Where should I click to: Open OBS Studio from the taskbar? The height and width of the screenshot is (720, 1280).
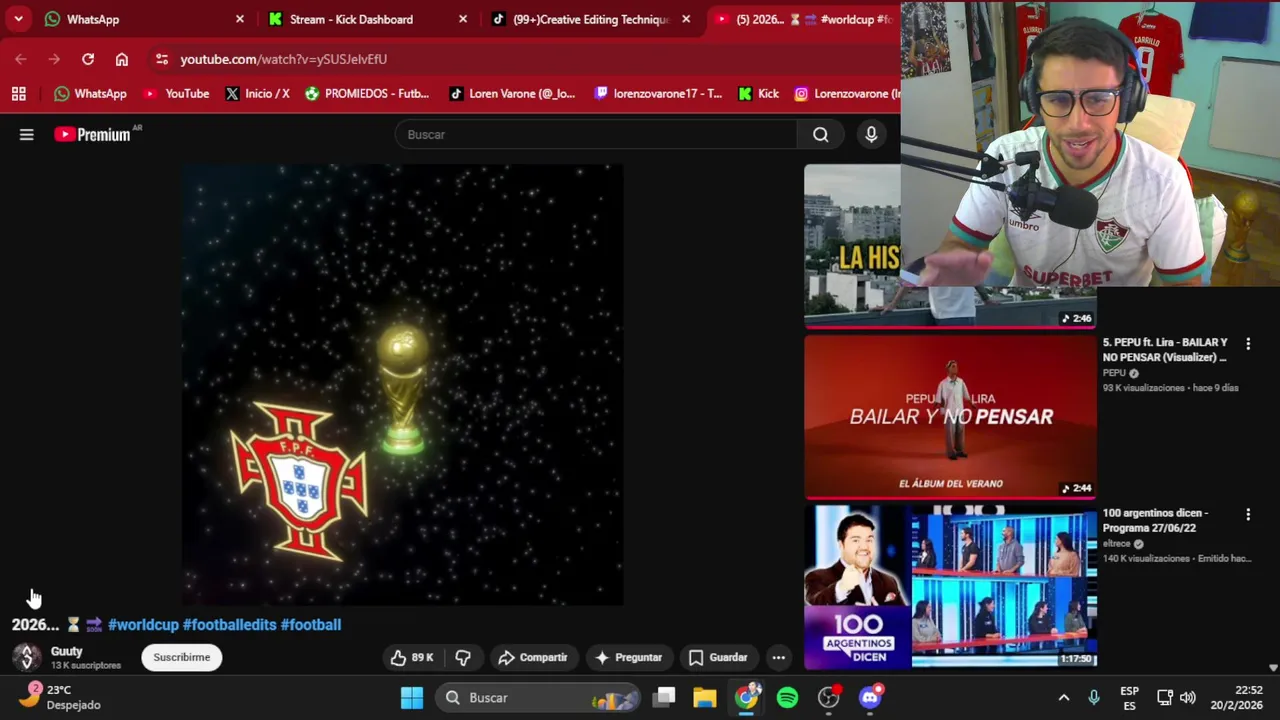point(829,698)
